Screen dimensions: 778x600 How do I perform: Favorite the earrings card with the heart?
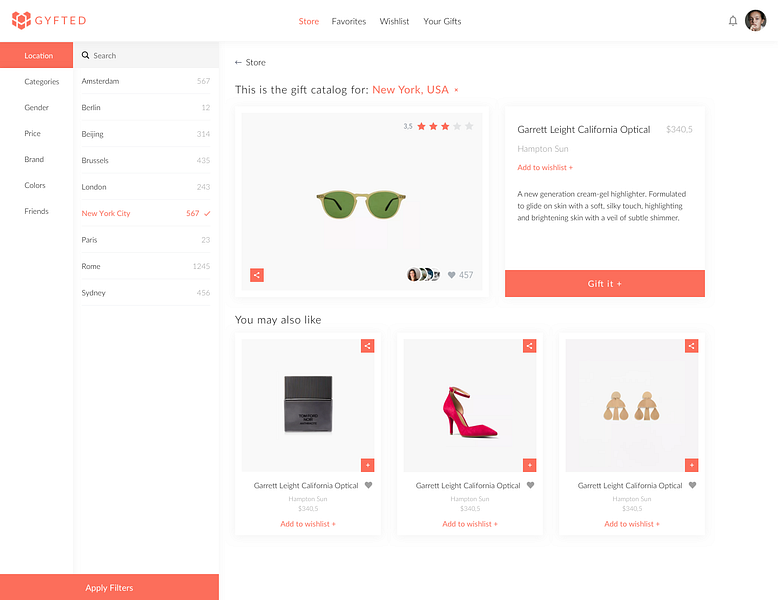[692, 485]
